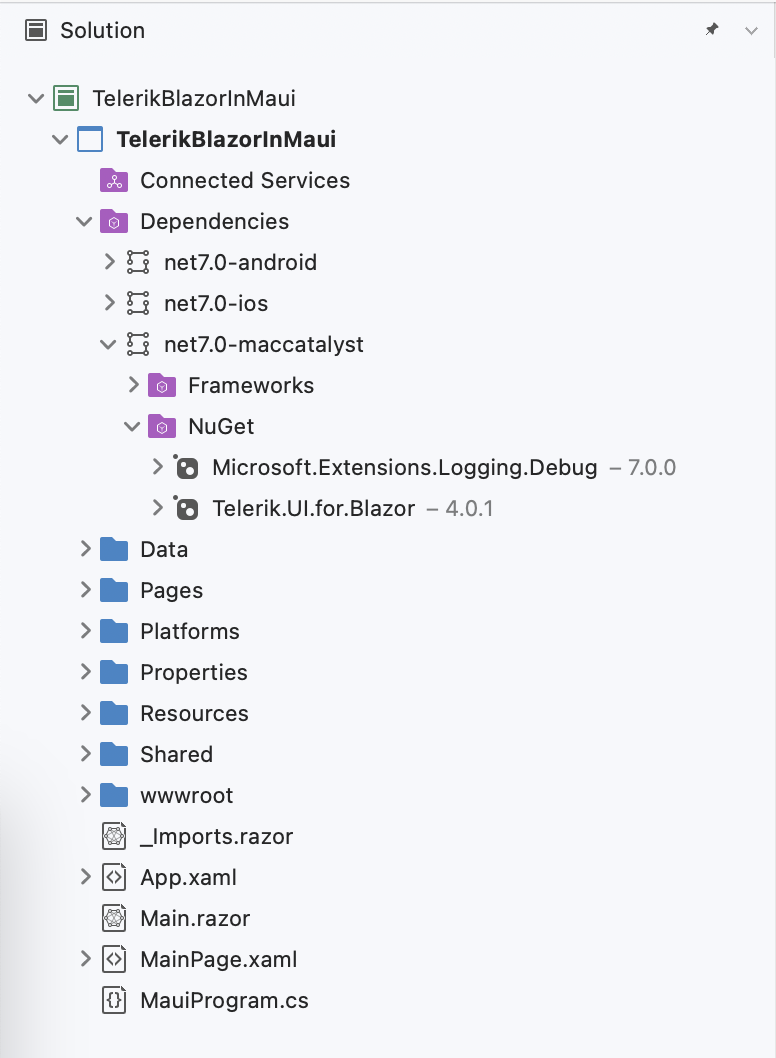Open the Solution panel options chevron
The width and height of the screenshot is (776, 1058).
(751, 30)
